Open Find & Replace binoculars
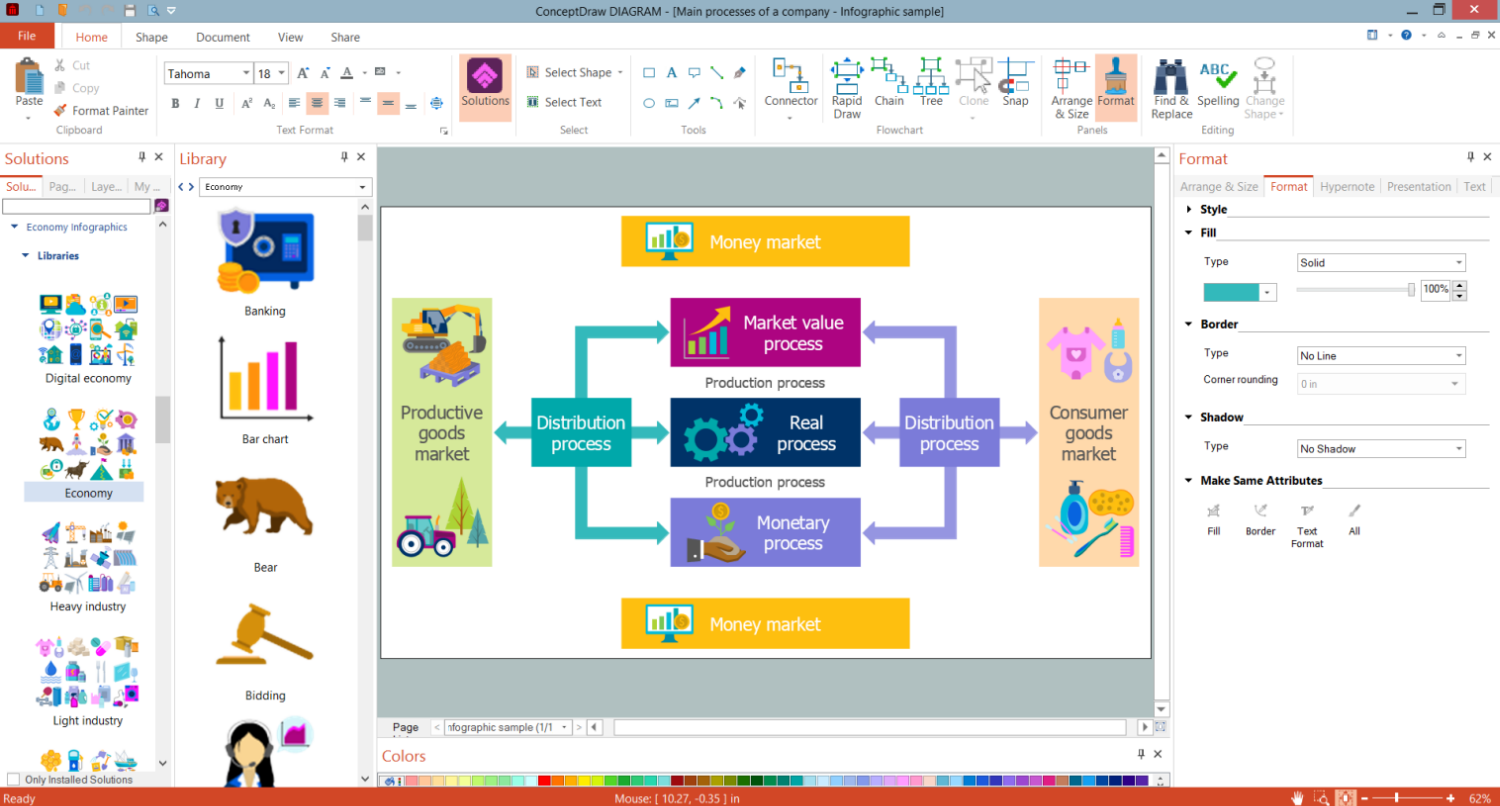Screen dimensions: 1500x806 [x=1171, y=88]
